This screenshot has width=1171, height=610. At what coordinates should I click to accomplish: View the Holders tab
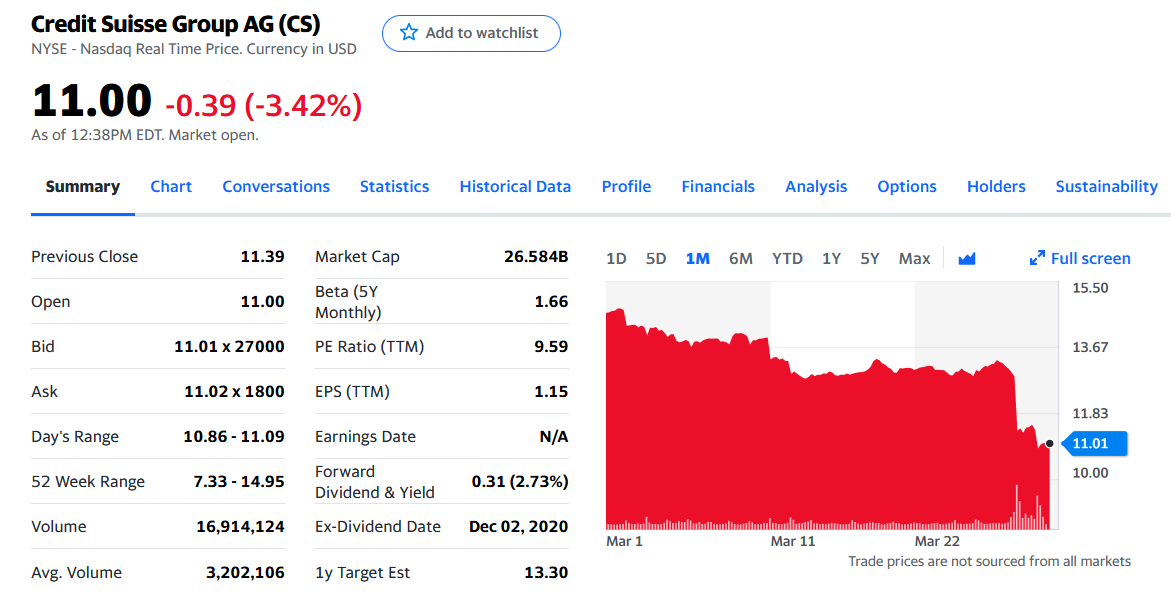pos(996,187)
